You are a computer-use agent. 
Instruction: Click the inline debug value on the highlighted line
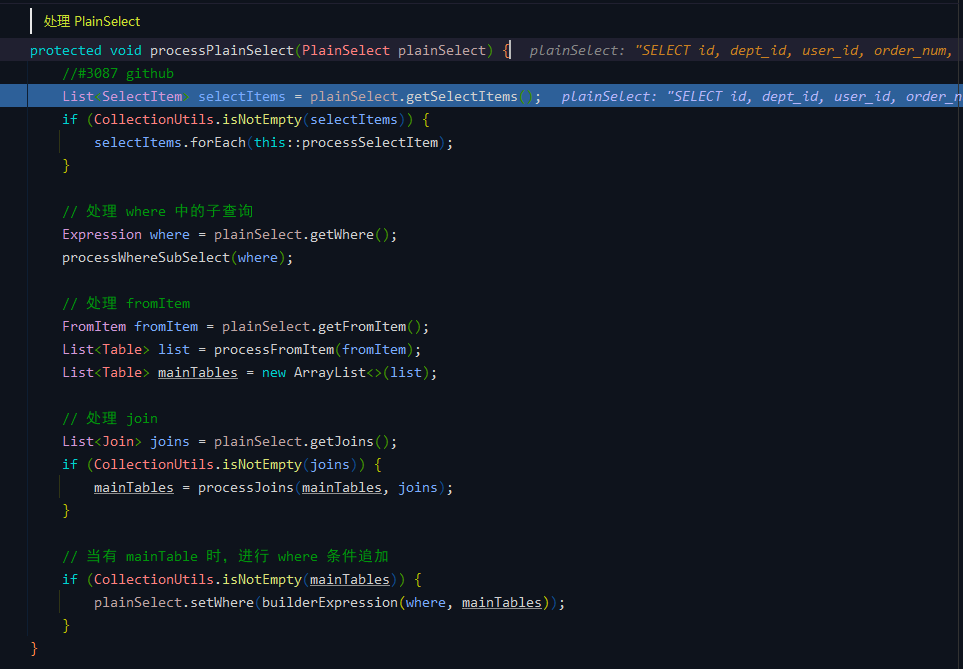coord(762,96)
